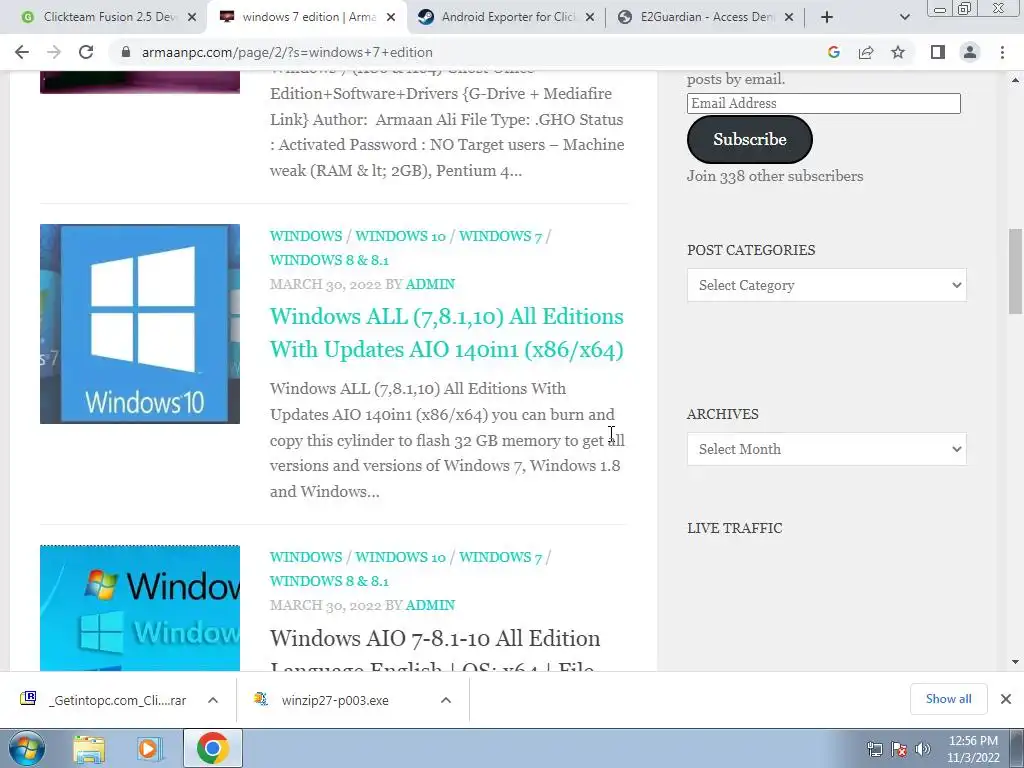Open a new tab with plus button
1024x768 pixels.
point(827,17)
